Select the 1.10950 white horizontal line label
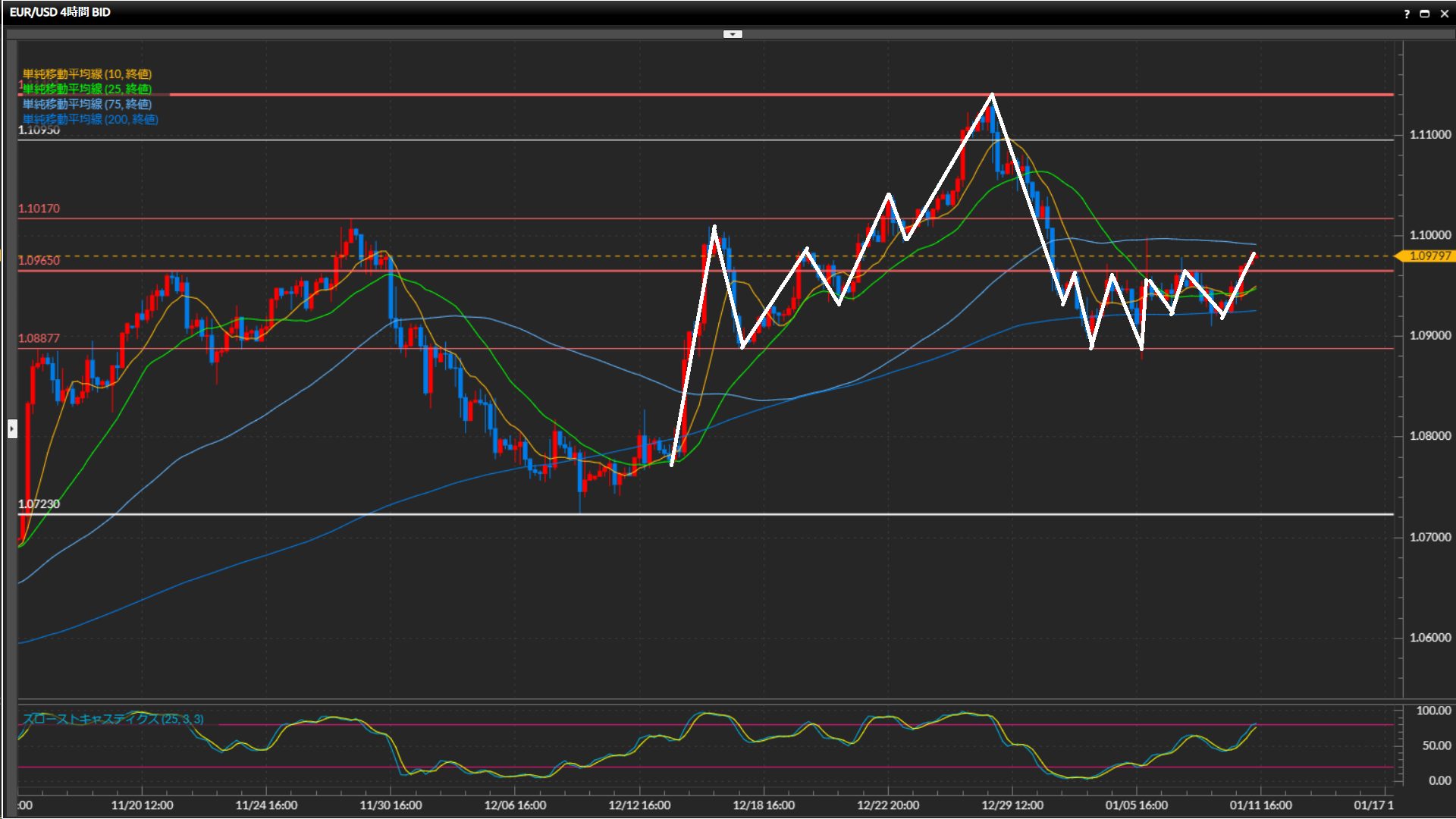The image size is (1456, 819). pos(39,130)
